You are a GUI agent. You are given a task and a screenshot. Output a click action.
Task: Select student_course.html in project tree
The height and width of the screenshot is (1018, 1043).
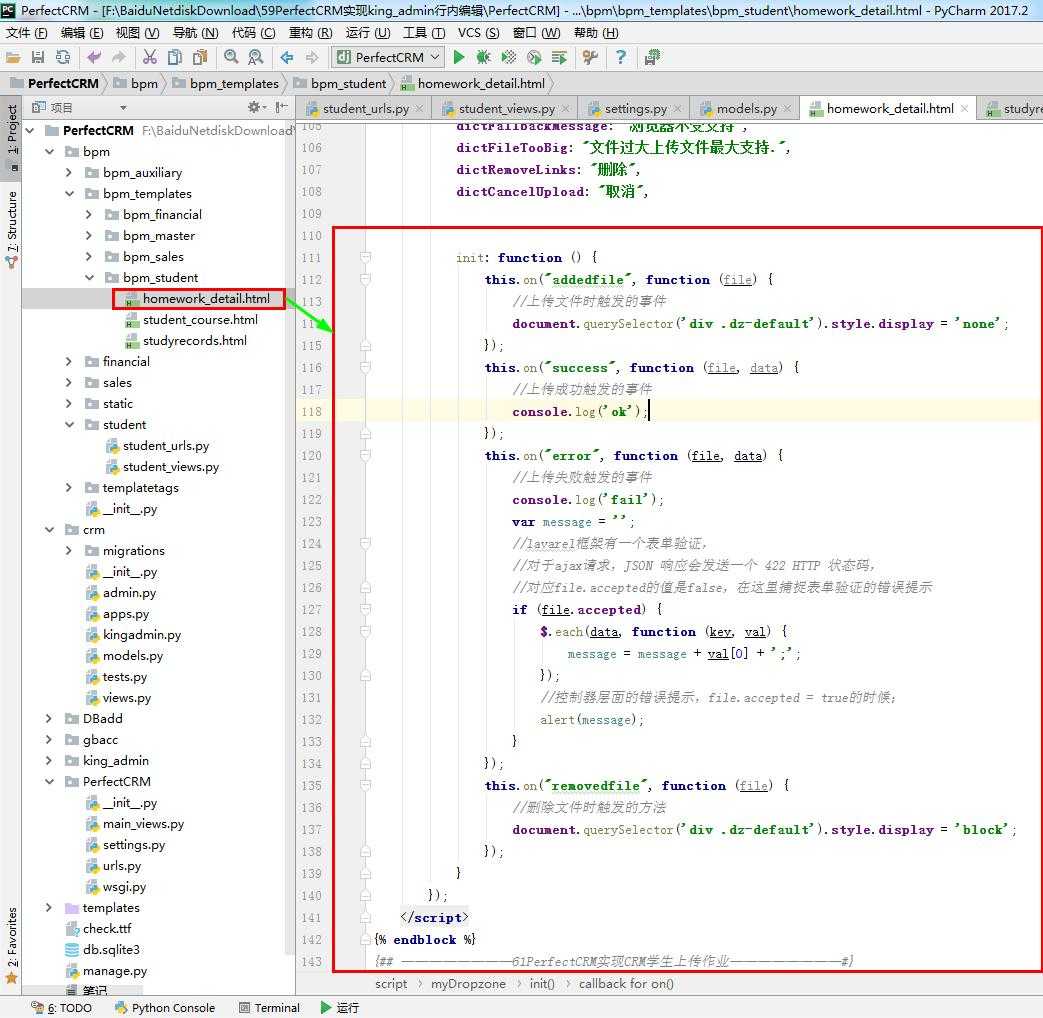pos(200,320)
